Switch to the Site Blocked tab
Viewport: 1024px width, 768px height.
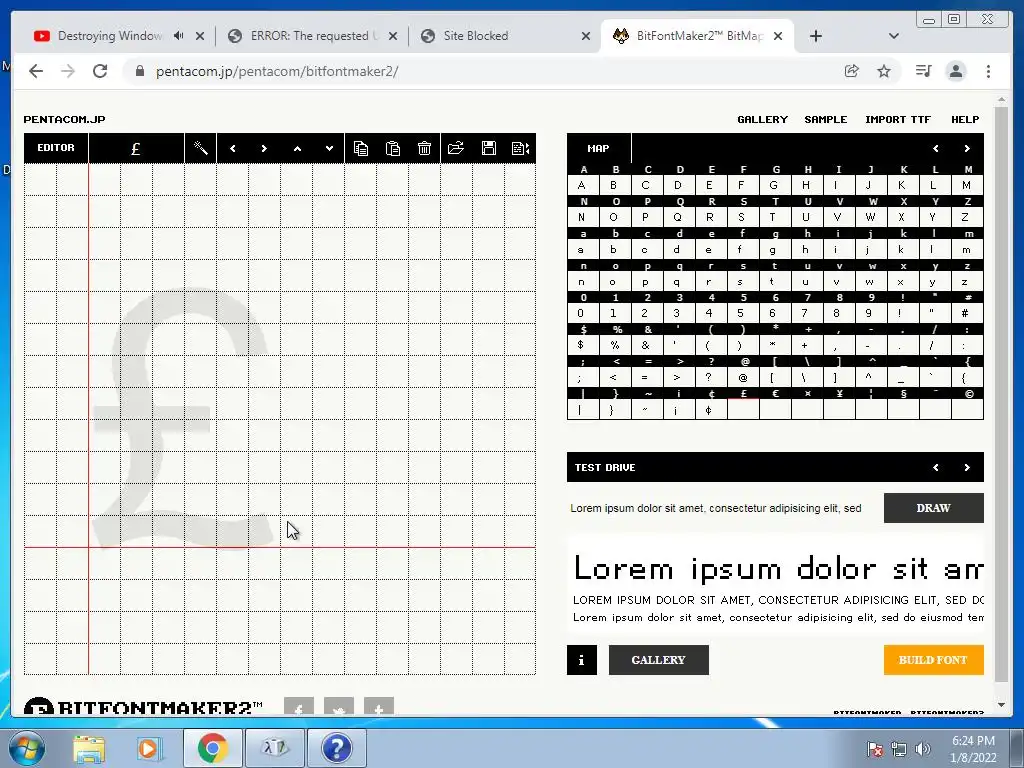[x=475, y=36]
